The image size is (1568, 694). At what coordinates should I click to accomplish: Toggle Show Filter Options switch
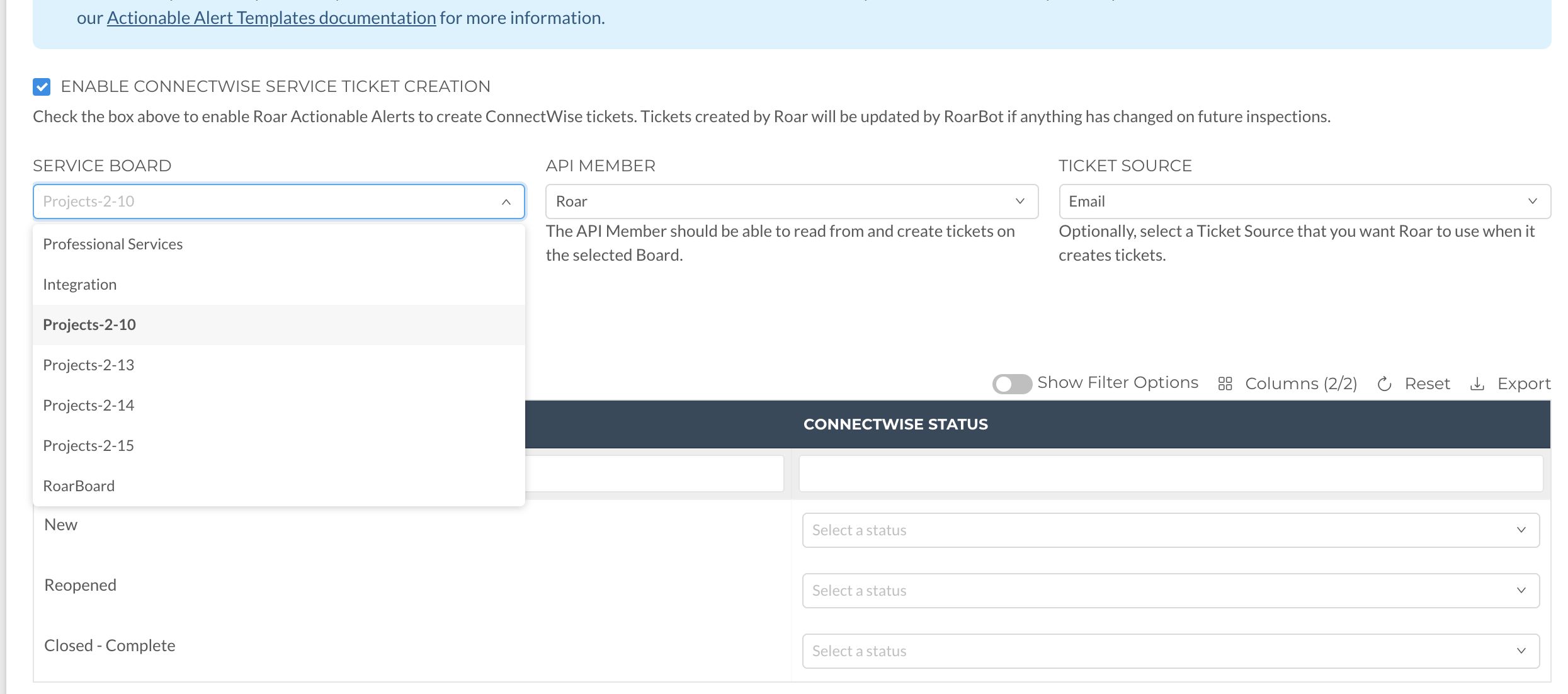(x=1011, y=384)
